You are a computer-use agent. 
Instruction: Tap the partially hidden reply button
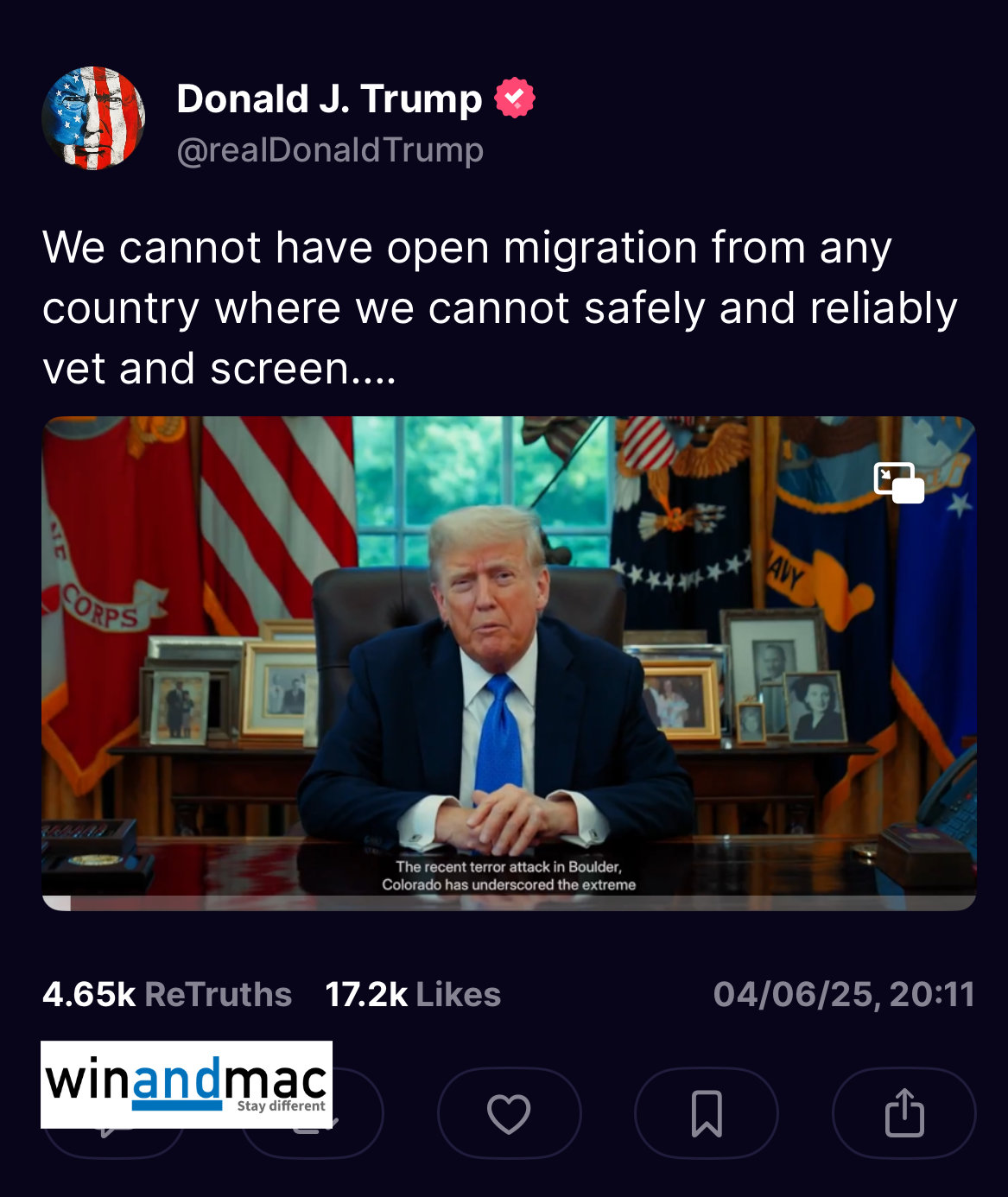(114, 1143)
